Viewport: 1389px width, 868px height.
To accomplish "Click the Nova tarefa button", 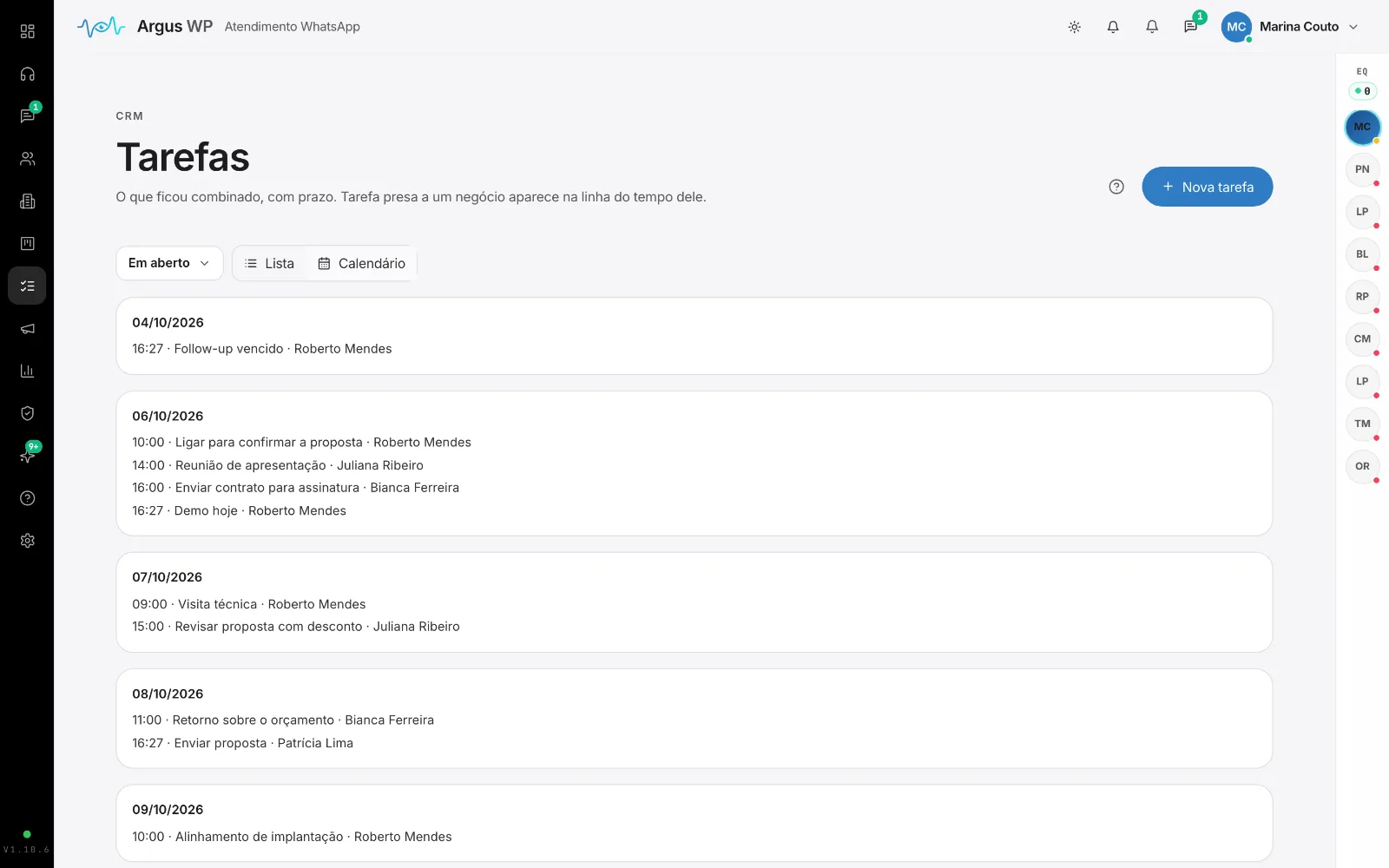I will (1207, 187).
